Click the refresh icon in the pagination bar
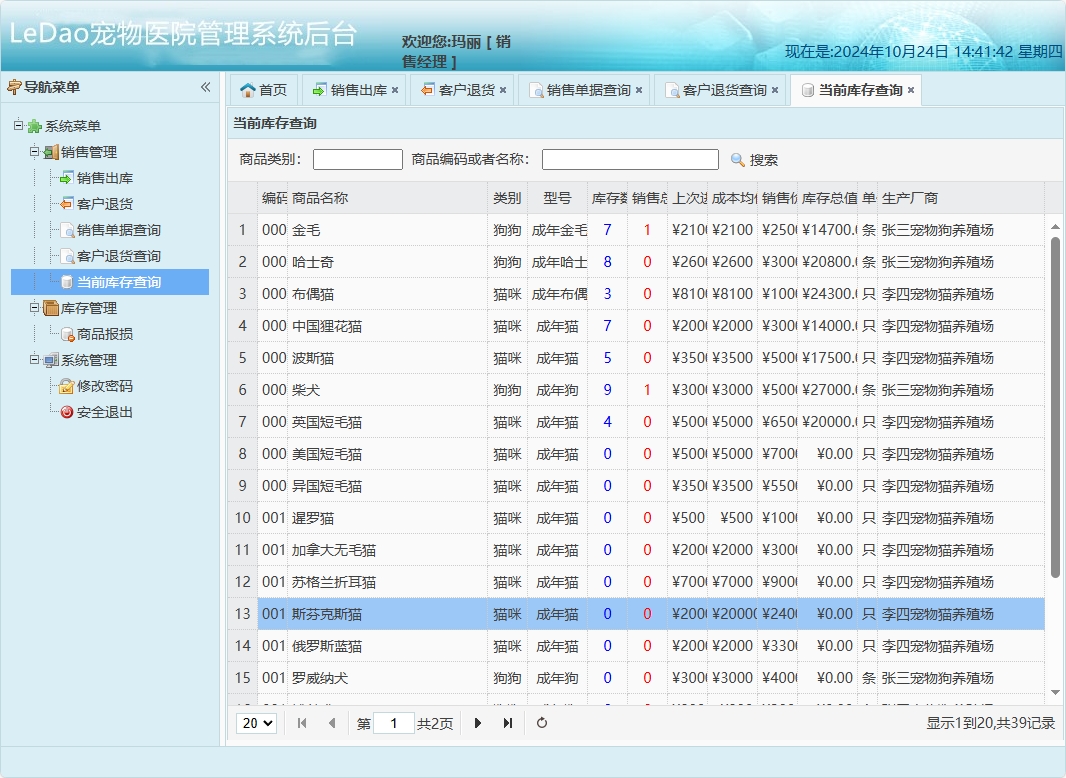Image resolution: width=1066 pixels, height=778 pixels. pyautogui.click(x=541, y=723)
